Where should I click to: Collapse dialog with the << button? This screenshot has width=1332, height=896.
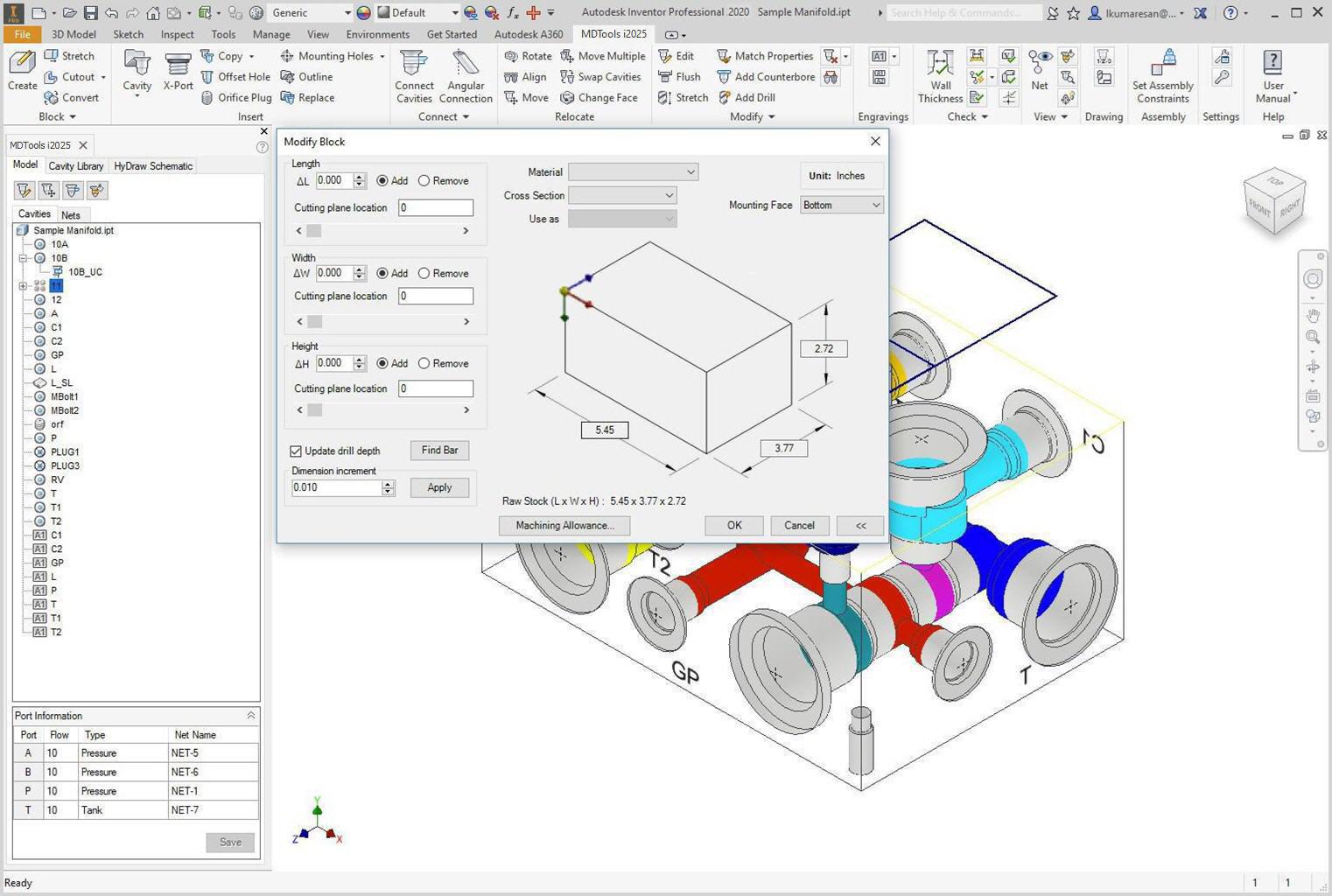click(x=860, y=526)
